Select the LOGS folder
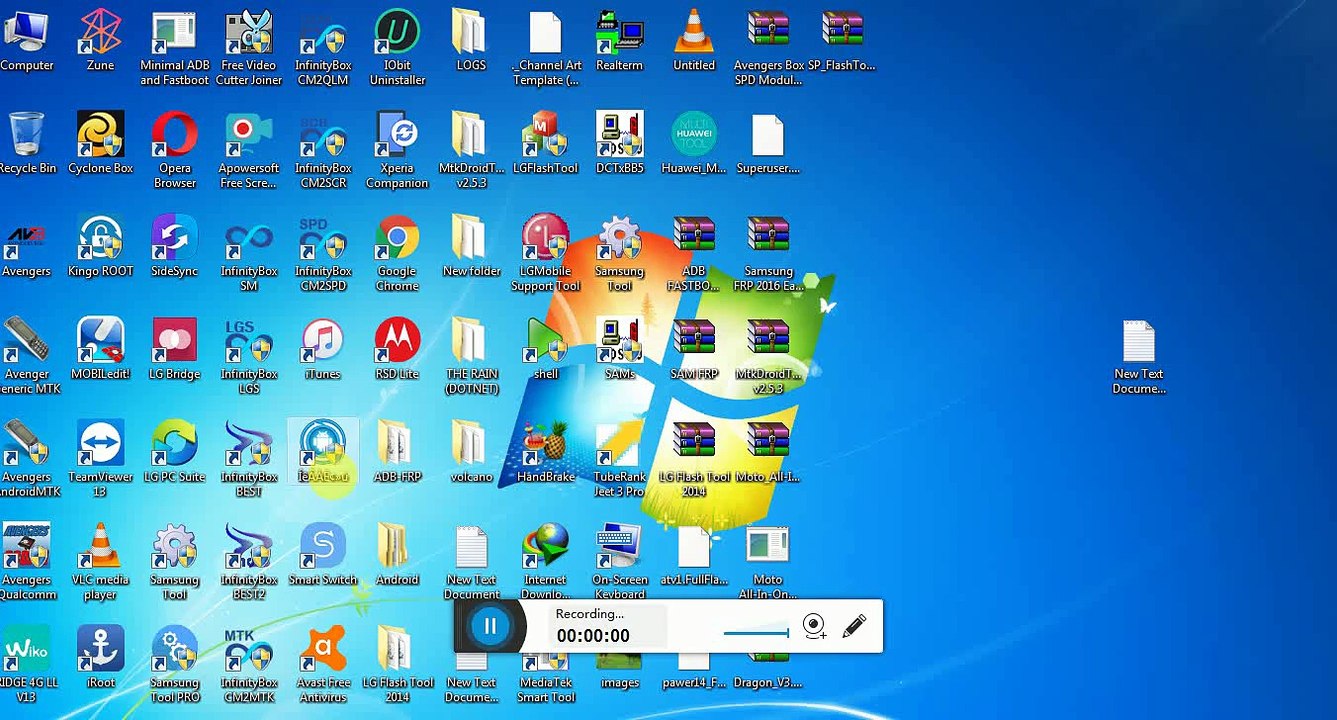Image resolution: width=1337 pixels, height=720 pixels. (x=471, y=40)
